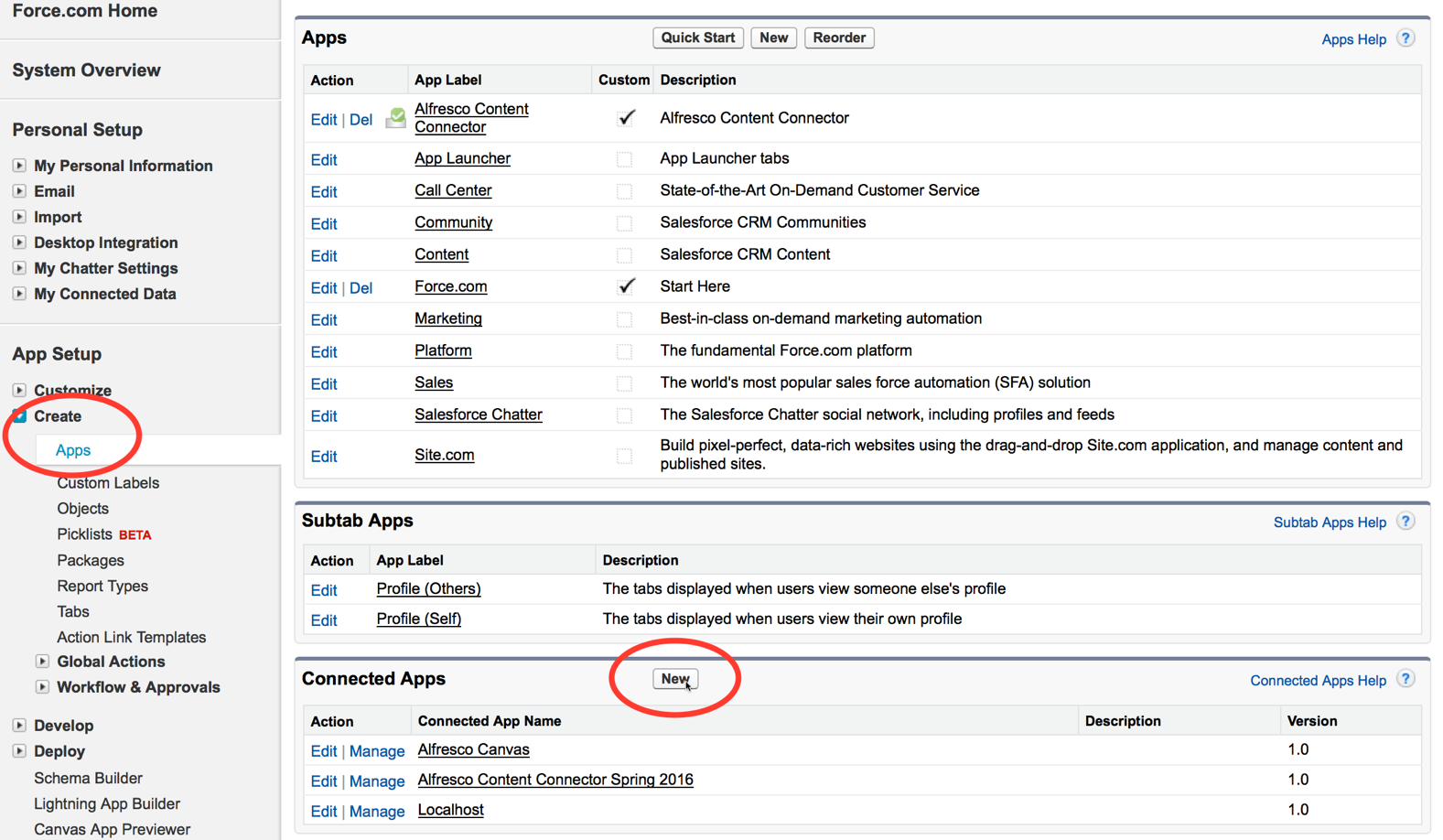Open the Apps Help link
Viewport: 1443px width, 840px height.
[x=1353, y=39]
